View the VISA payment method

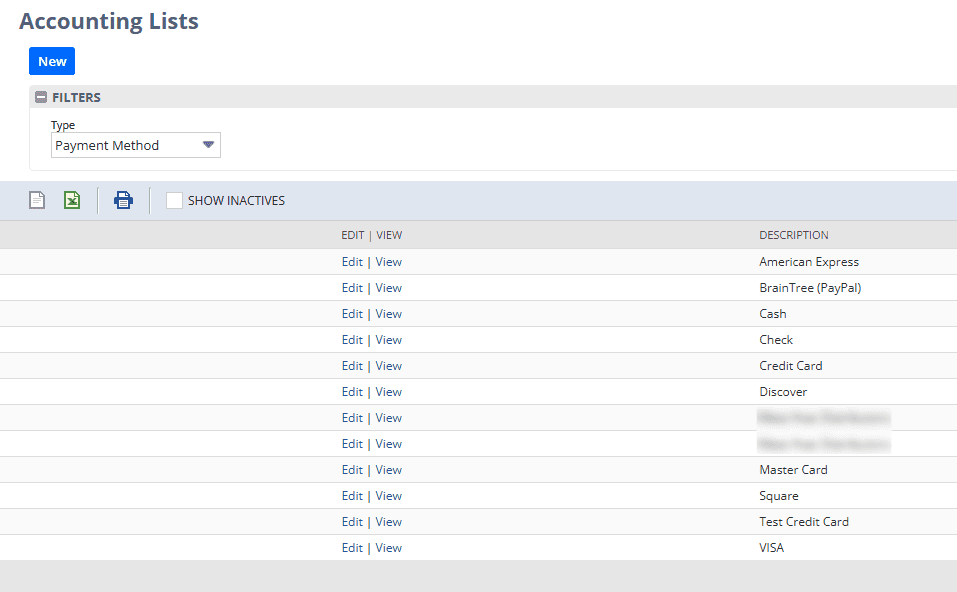[x=388, y=548]
